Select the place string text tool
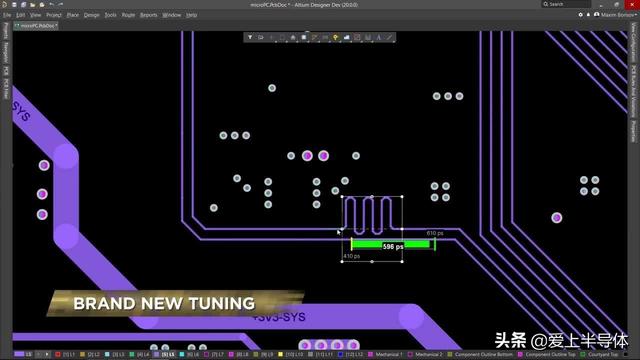Screen dimensions: 640x360 pyautogui.click(x=379, y=37)
